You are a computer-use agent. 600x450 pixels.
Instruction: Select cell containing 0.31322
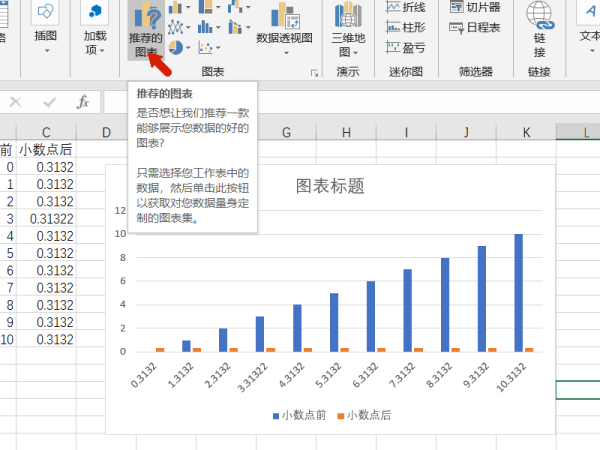(x=46, y=219)
